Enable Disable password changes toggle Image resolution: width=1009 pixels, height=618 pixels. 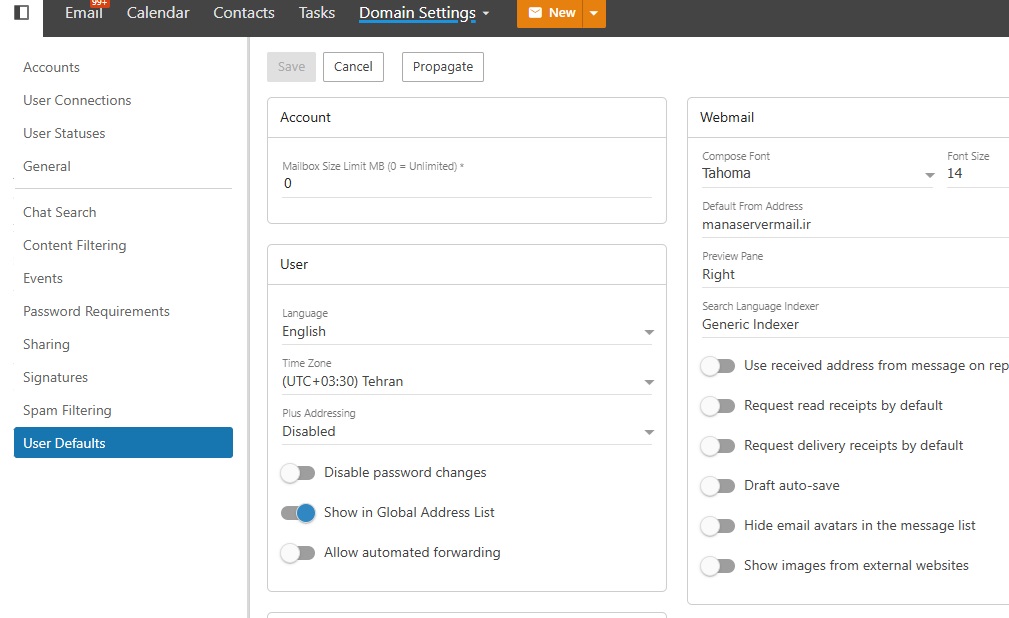point(298,473)
